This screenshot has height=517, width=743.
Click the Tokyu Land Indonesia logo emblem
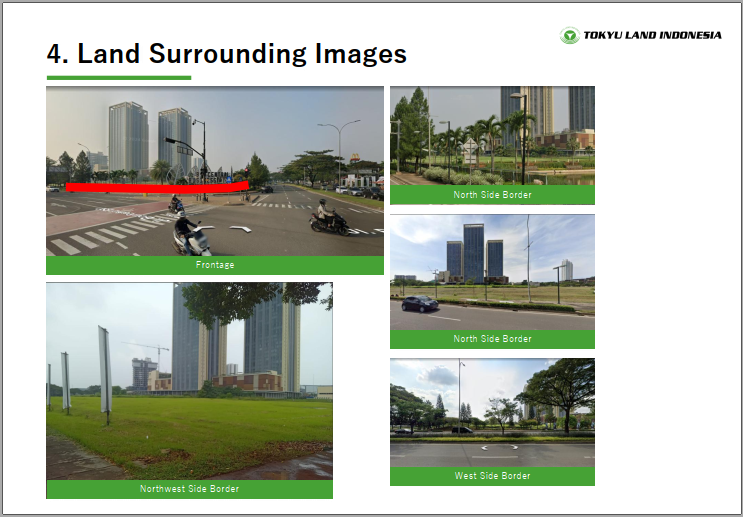(x=569, y=36)
